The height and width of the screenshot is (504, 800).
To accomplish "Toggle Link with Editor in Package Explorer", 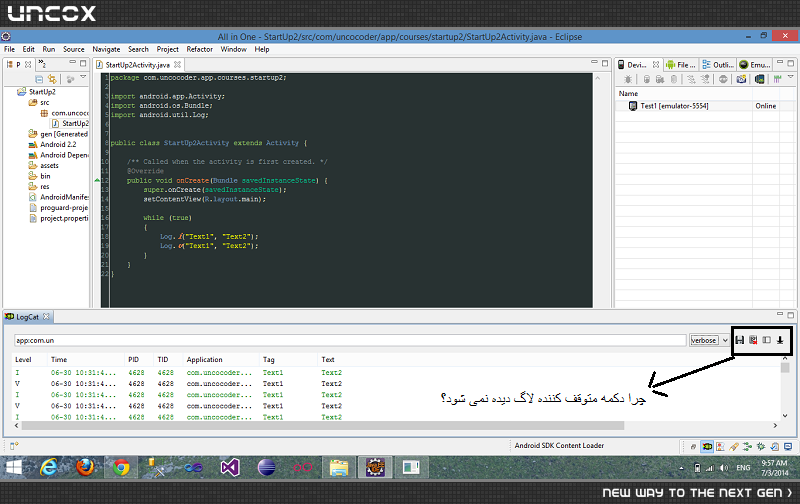I will (x=52, y=79).
